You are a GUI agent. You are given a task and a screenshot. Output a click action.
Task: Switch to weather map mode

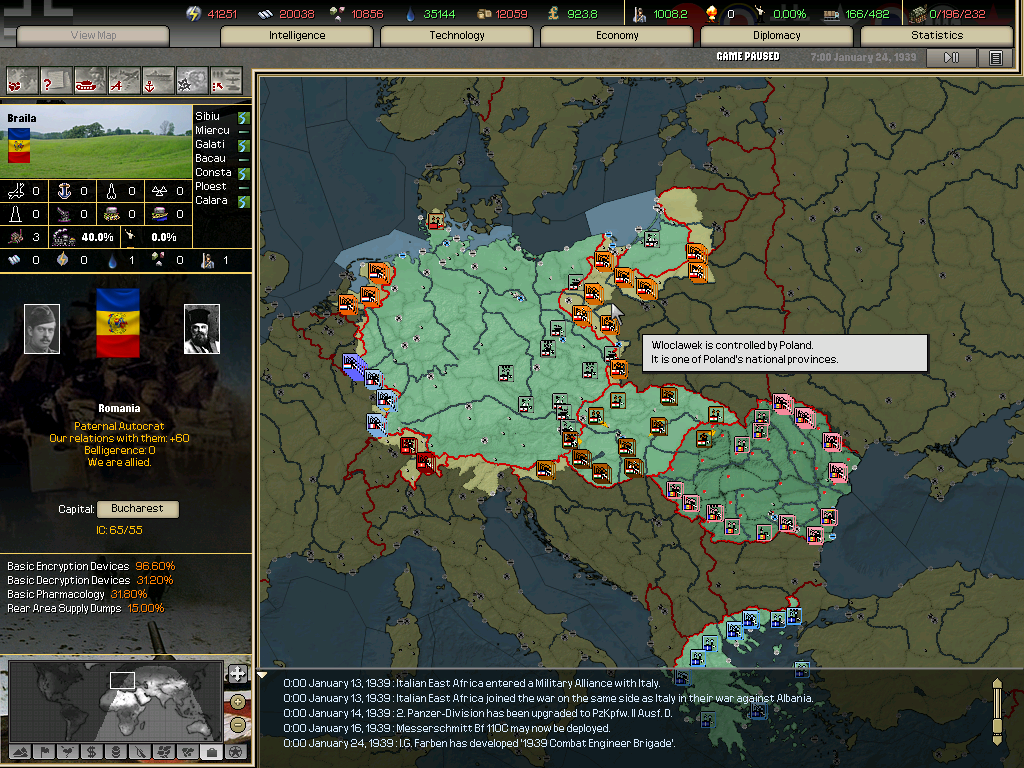68,752
